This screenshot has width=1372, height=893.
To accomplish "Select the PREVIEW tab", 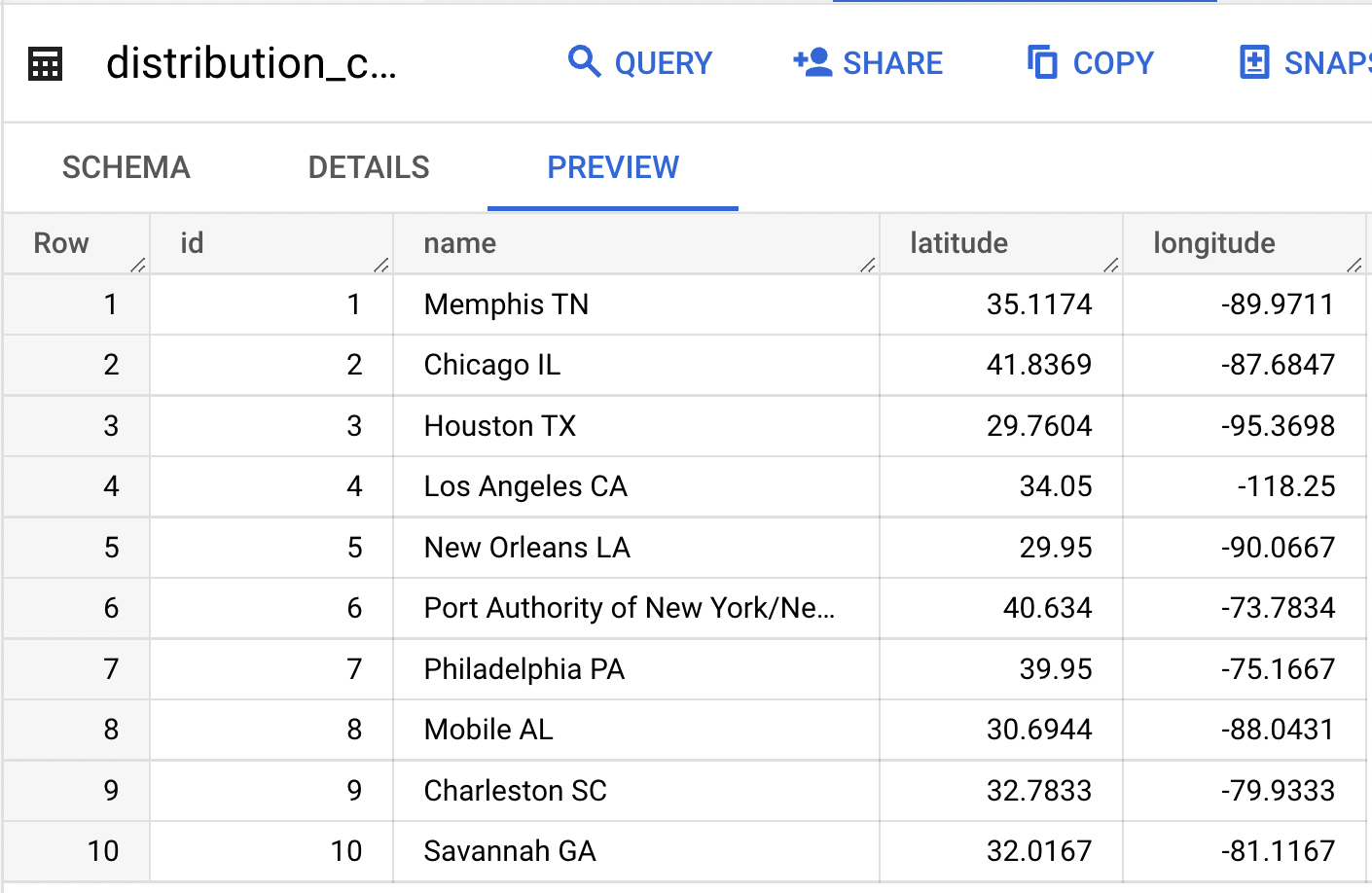I will [x=613, y=167].
